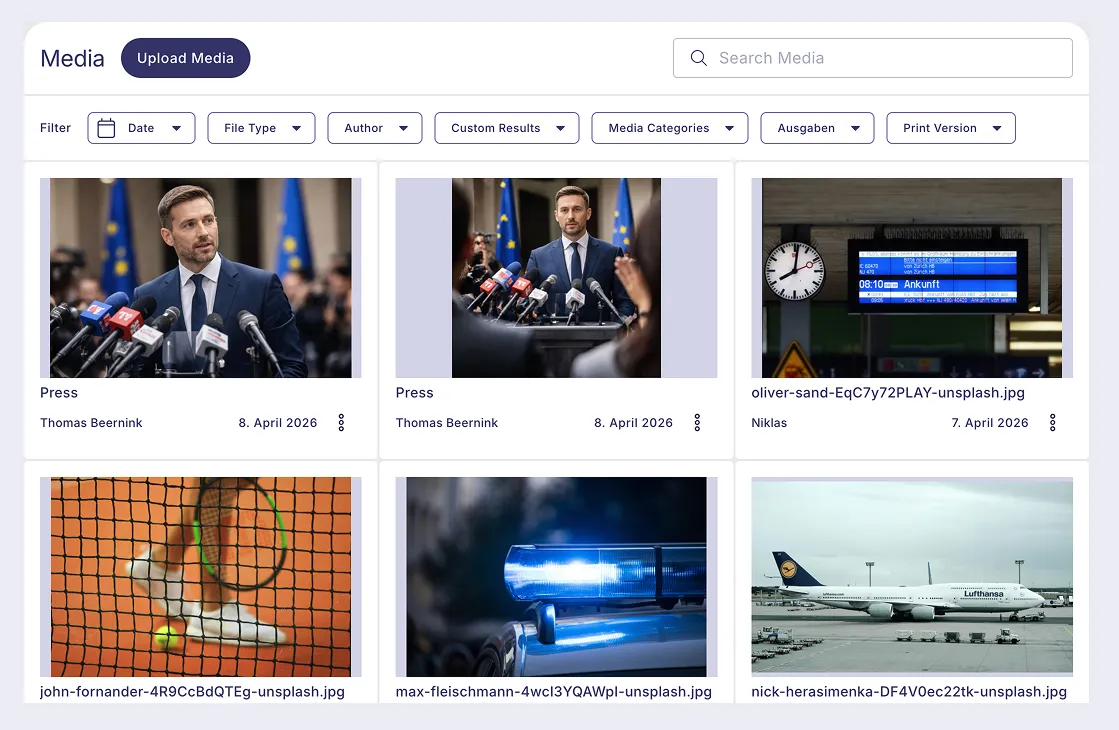The height and width of the screenshot is (730, 1119).
Task: Open options menu for oliver-sand image
Action: click(1053, 422)
